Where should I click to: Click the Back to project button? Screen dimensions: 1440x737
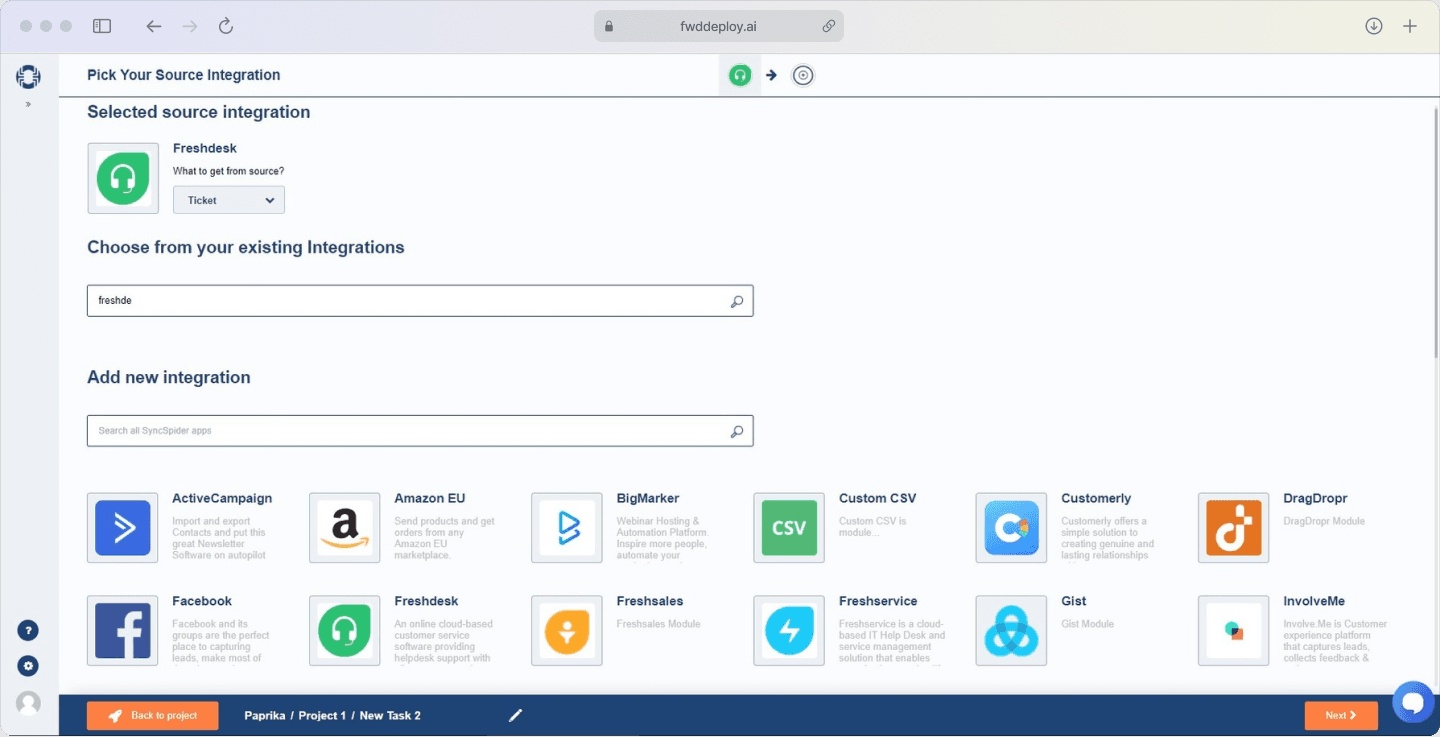[x=153, y=716]
